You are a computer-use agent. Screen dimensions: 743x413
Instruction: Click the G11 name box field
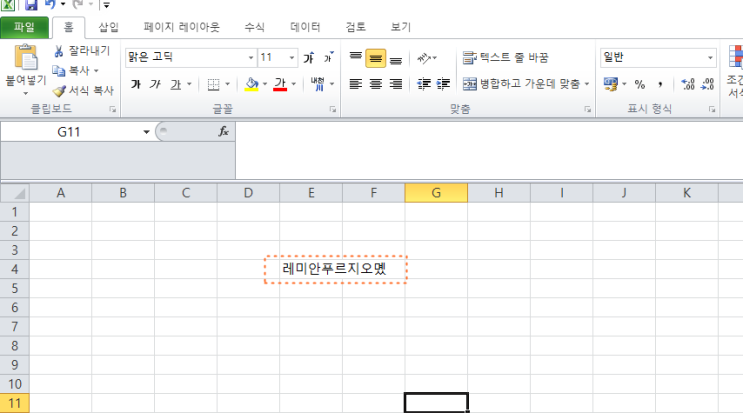69,132
